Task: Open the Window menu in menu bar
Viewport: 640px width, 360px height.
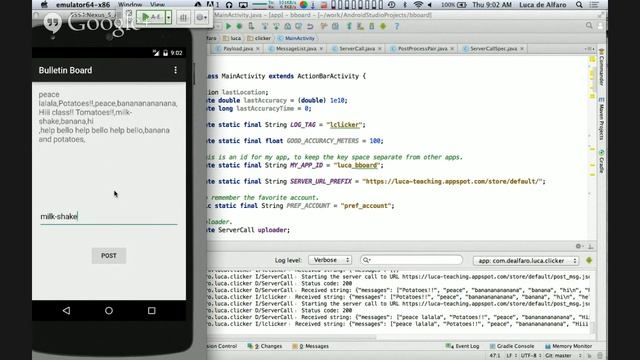Action: [130, 5]
